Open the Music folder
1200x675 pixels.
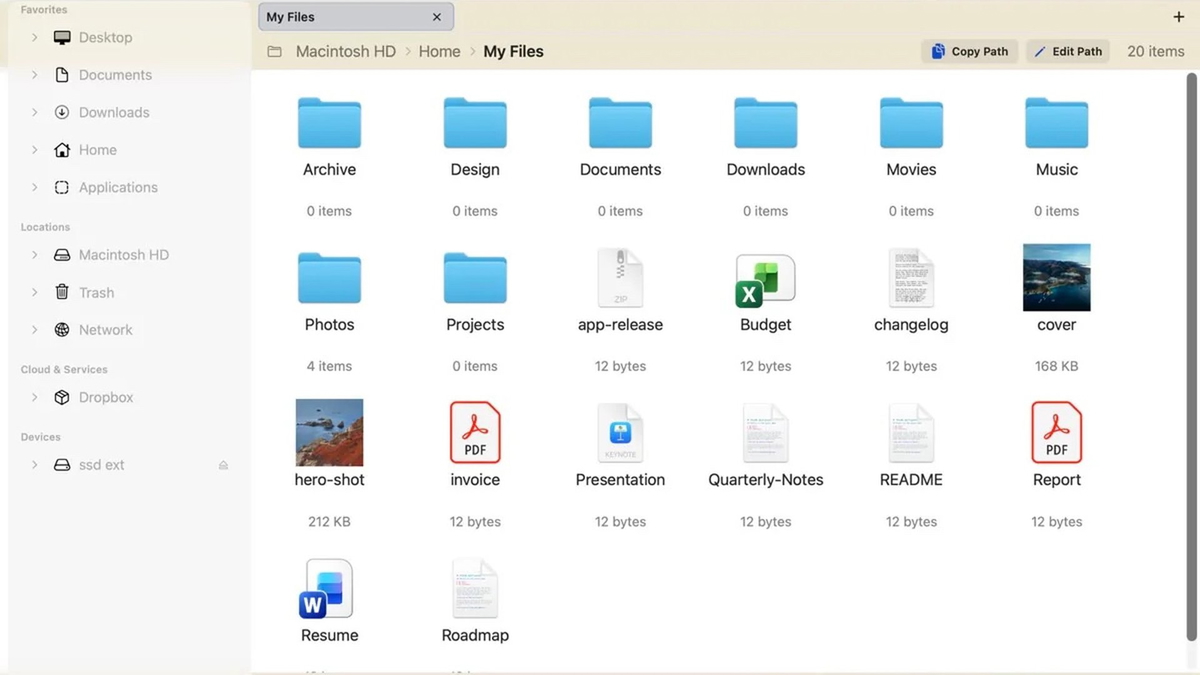click(1057, 123)
